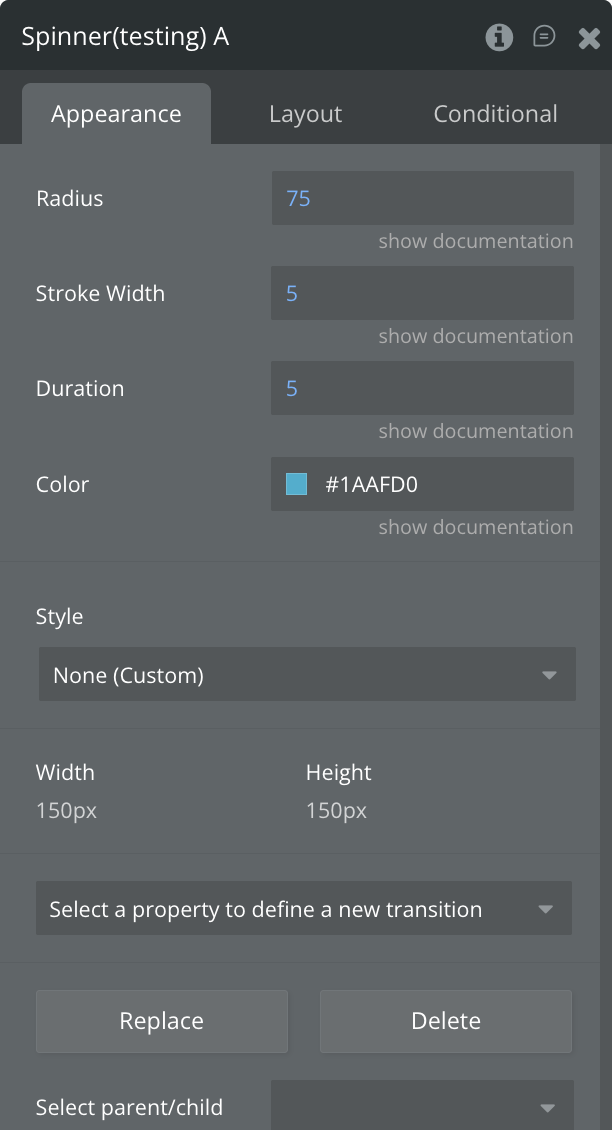Viewport: 612px width, 1130px height.
Task: Show documentation for Radius
Action: (475, 241)
